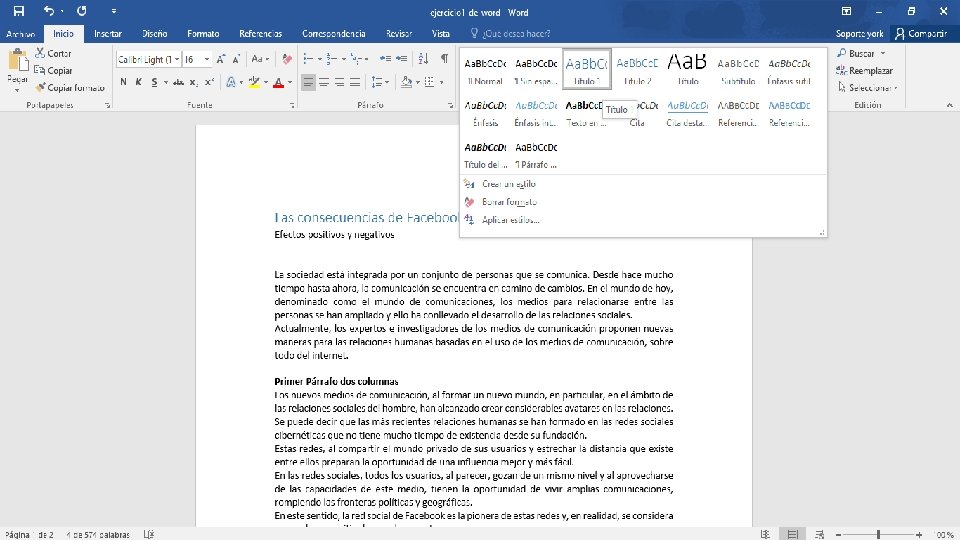
Task: Justify the paragraph text
Action: point(355,82)
